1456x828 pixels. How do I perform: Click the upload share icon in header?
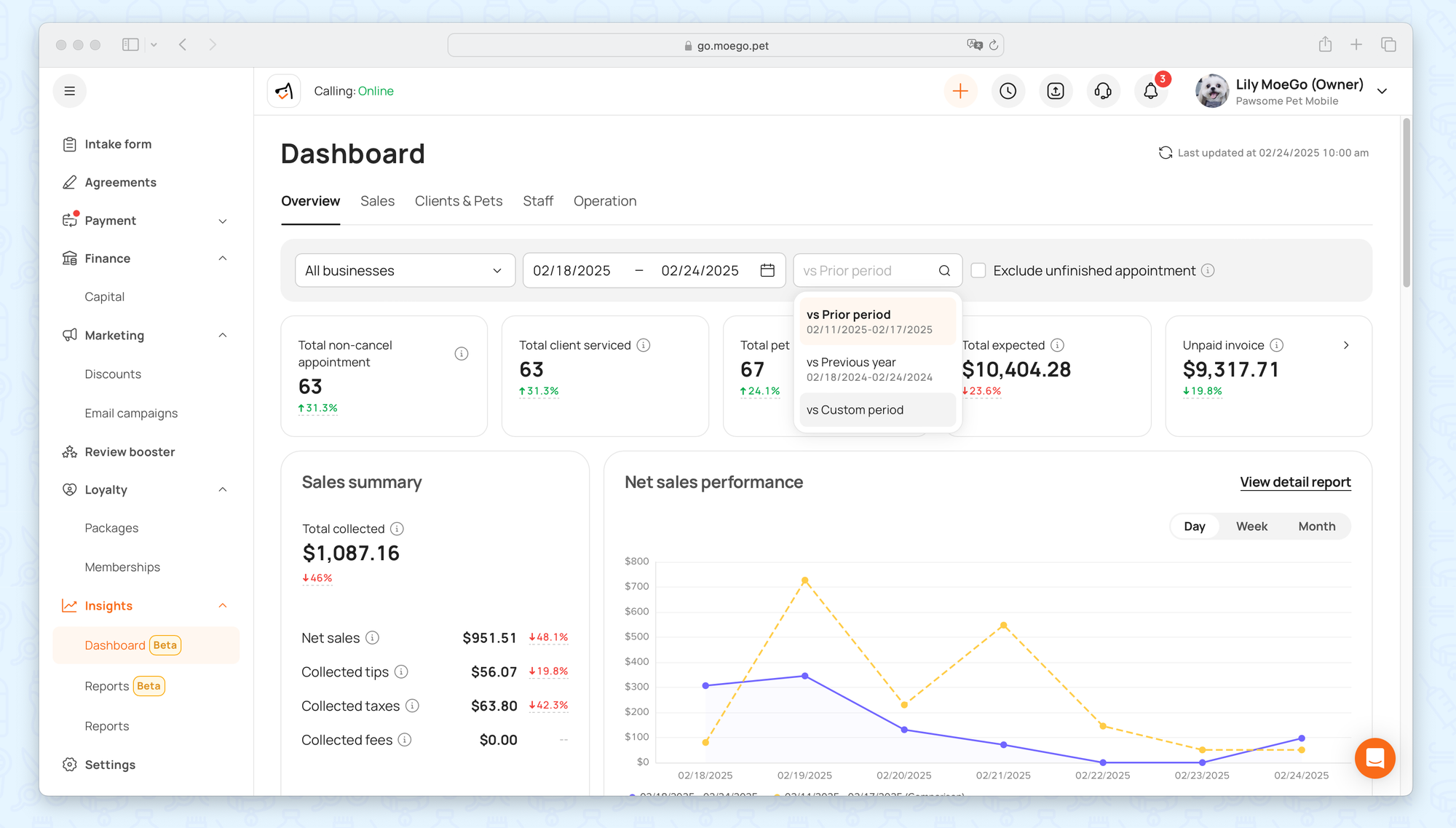pos(1055,91)
